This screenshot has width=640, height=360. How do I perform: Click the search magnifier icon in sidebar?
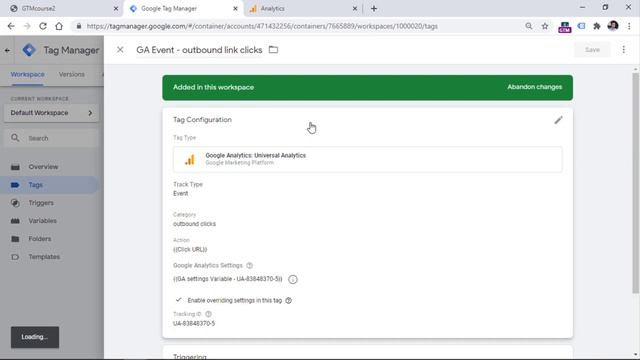15,138
